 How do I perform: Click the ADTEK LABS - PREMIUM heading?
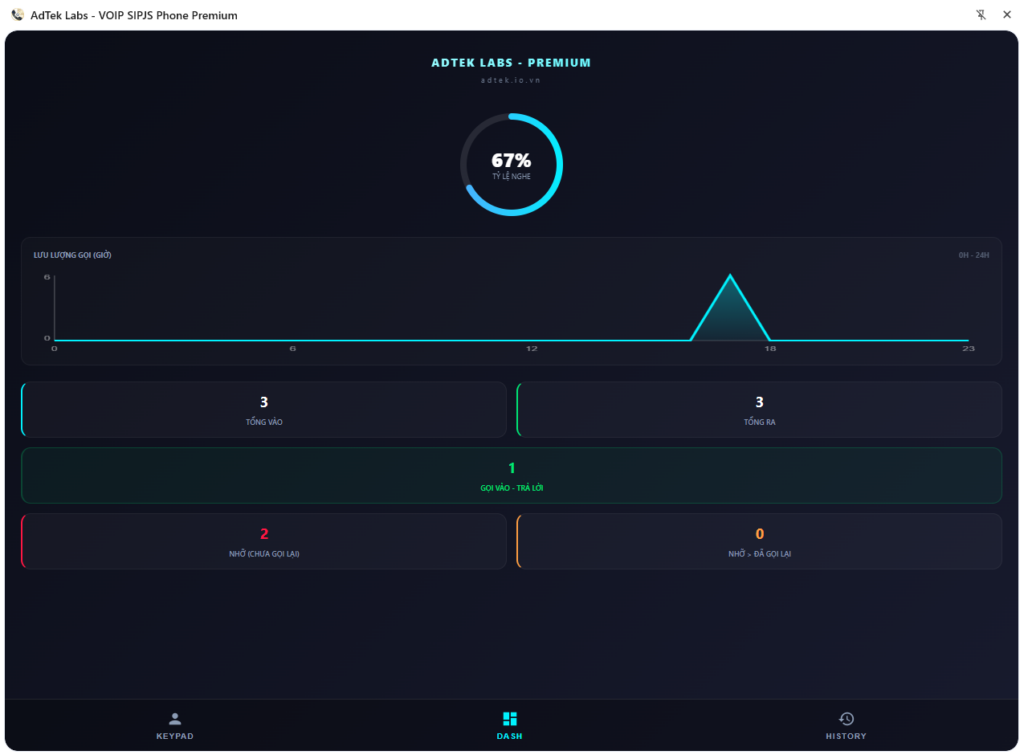tap(511, 63)
